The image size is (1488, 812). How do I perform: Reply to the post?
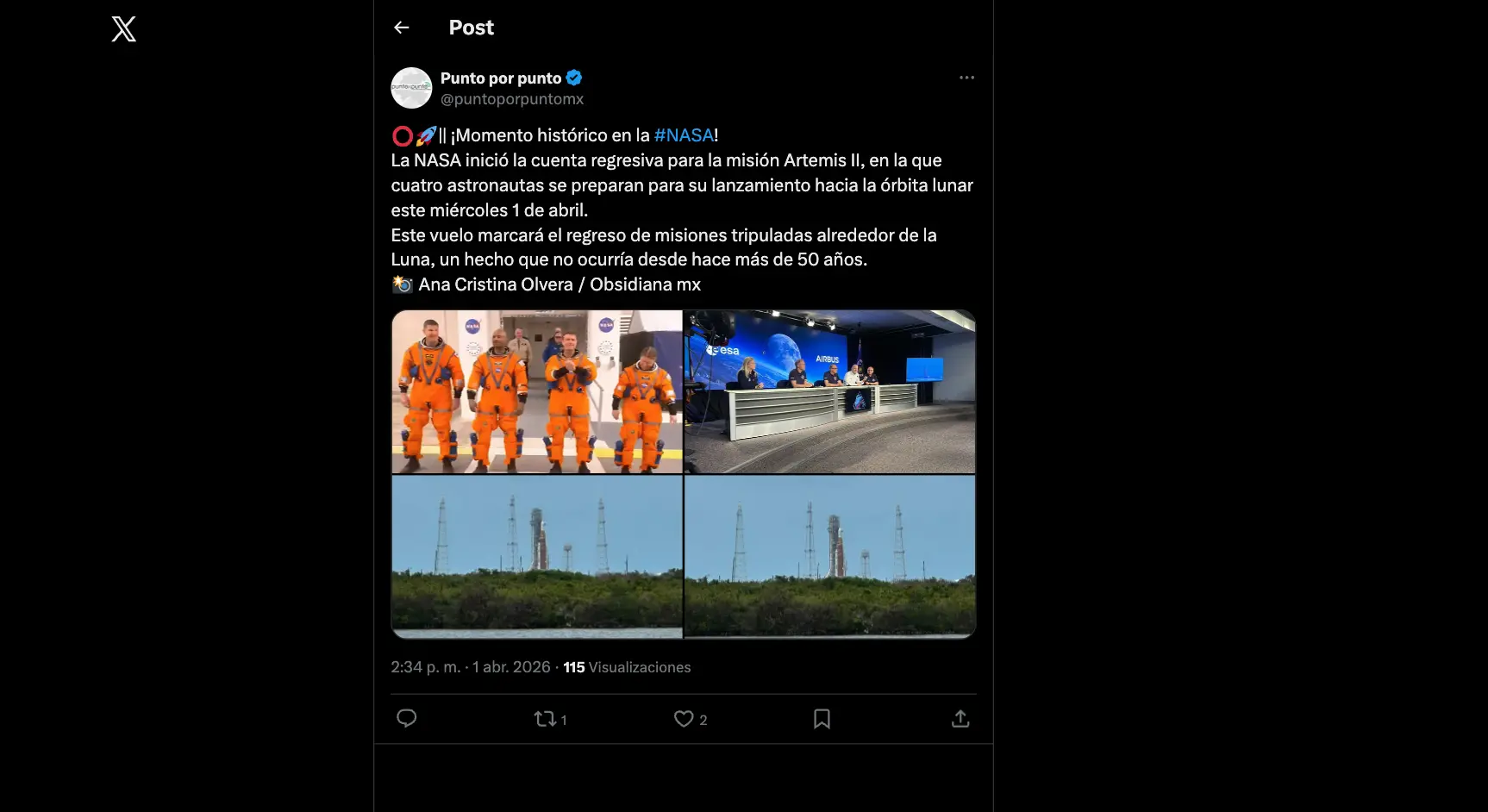point(407,718)
